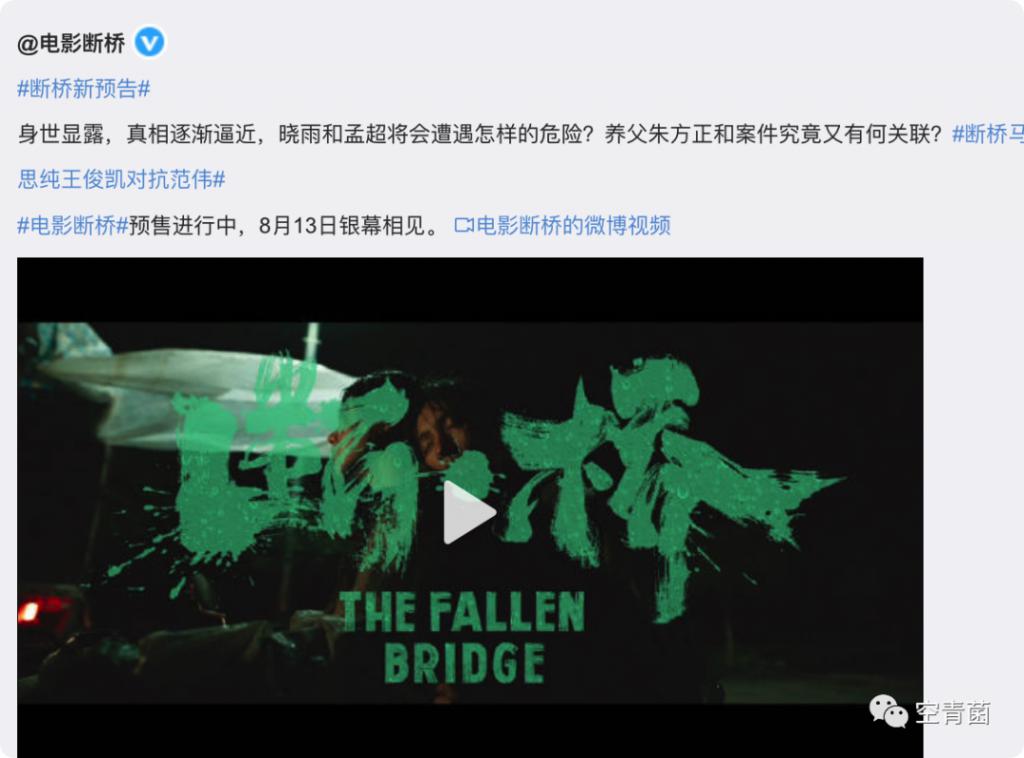Viewport: 1024px width, 758px height.
Task: Click THE FALLEN BRIDGE English title text
Action: (462, 637)
